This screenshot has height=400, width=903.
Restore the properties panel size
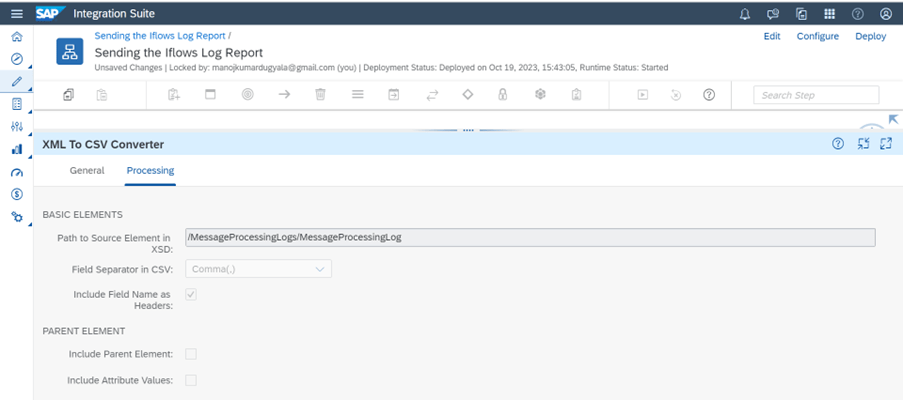coord(863,144)
